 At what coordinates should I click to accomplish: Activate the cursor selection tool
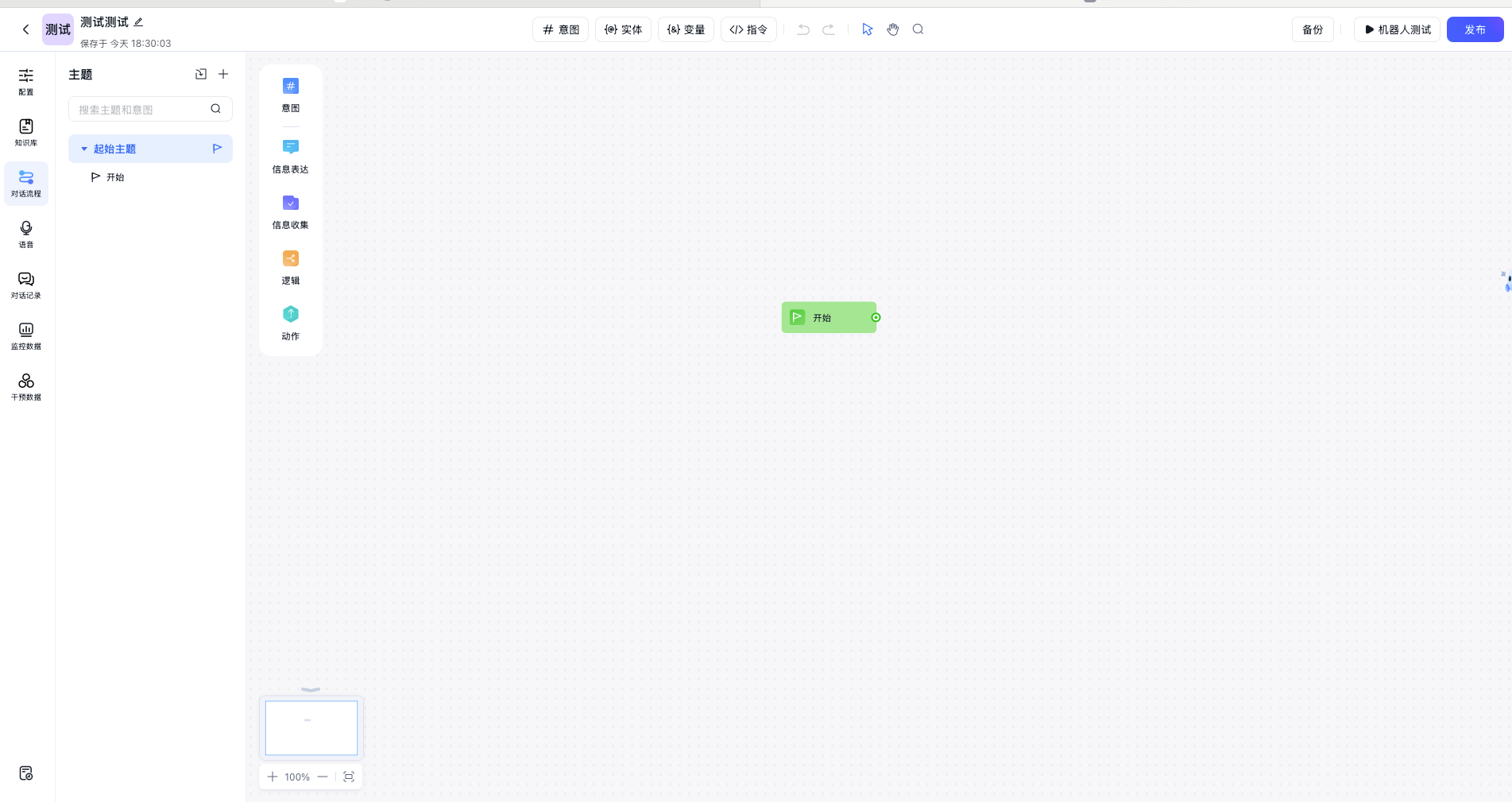point(867,29)
